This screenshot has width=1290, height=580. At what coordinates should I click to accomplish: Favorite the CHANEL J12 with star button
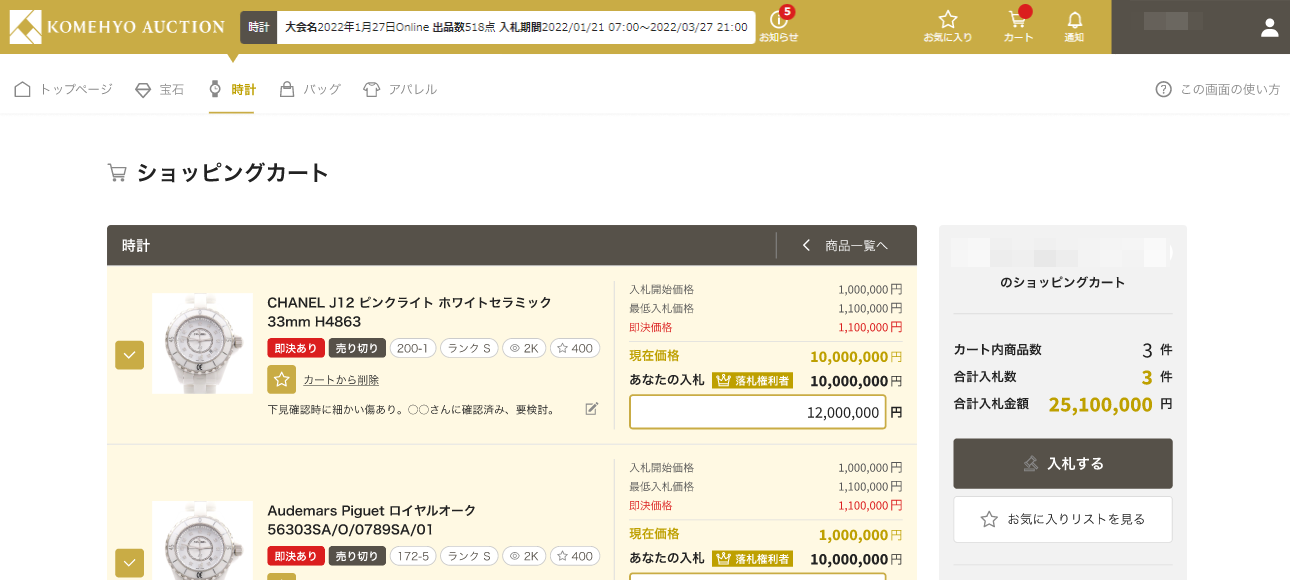coord(281,380)
